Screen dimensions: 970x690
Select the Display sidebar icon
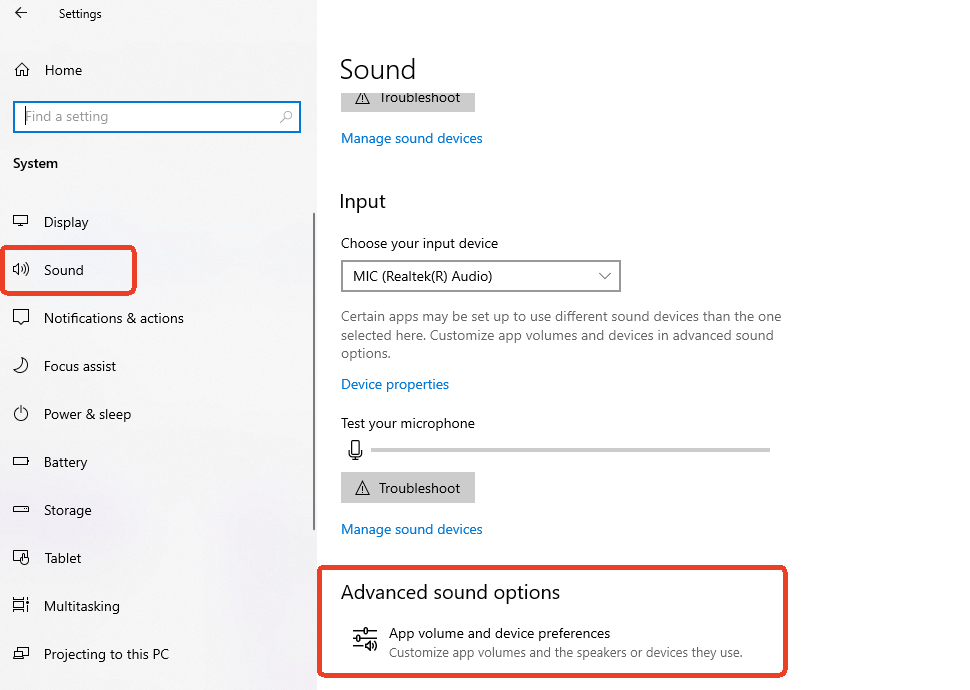click(21, 221)
